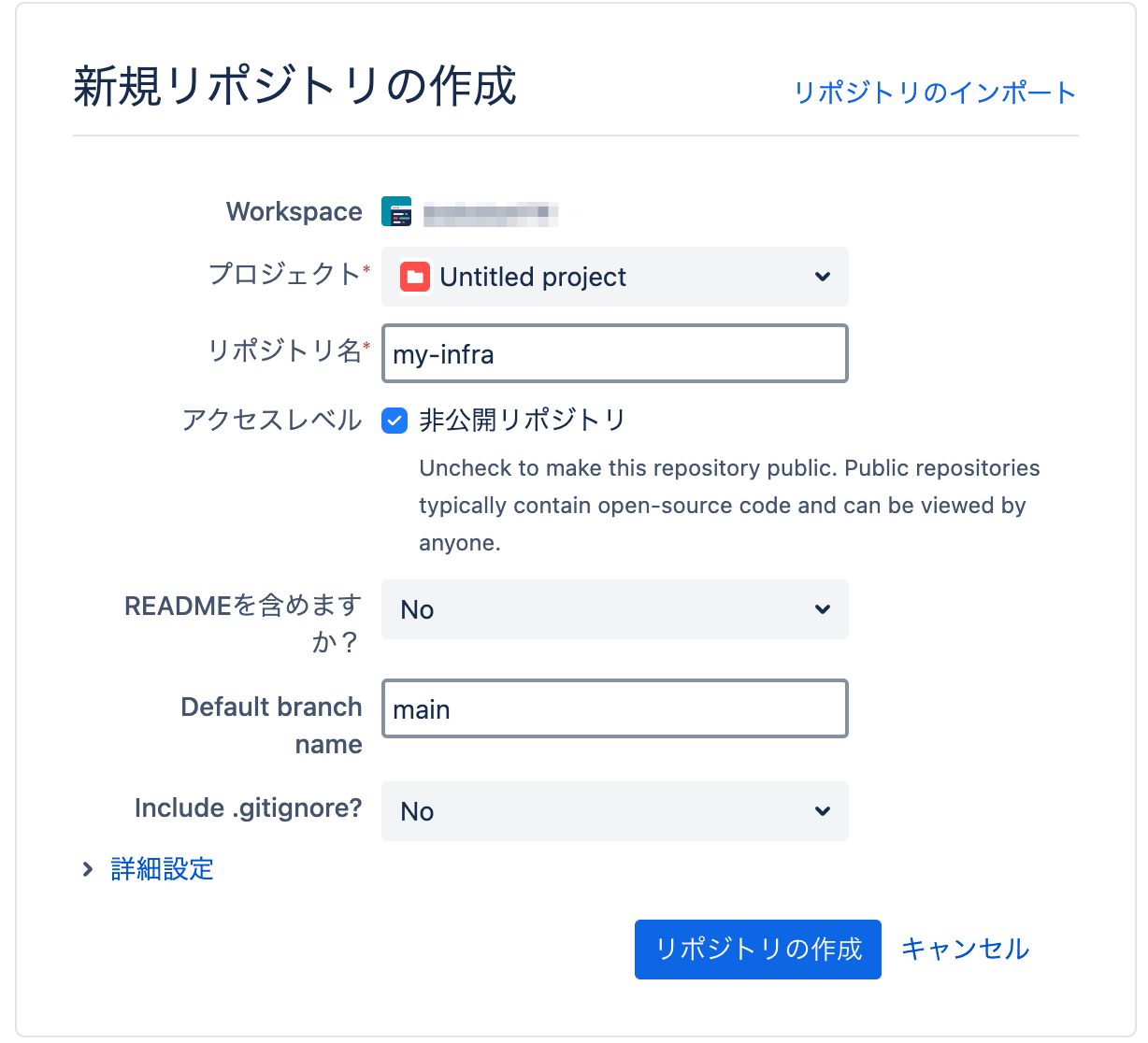Click the 新規リポジトリの作成 heading

click(294, 86)
